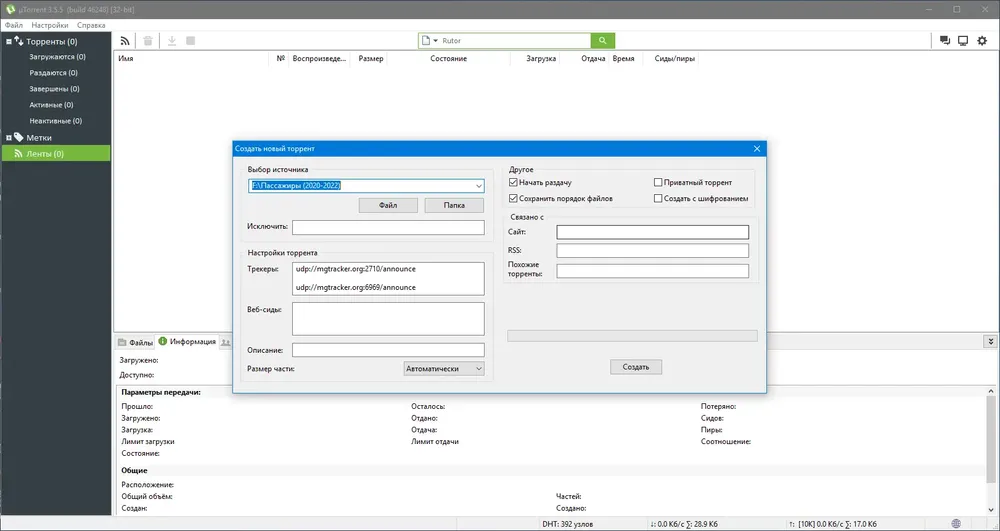Select Неактивные (0) in the sidebar
This screenshot has width=1000, height=531.
point(55,120)
